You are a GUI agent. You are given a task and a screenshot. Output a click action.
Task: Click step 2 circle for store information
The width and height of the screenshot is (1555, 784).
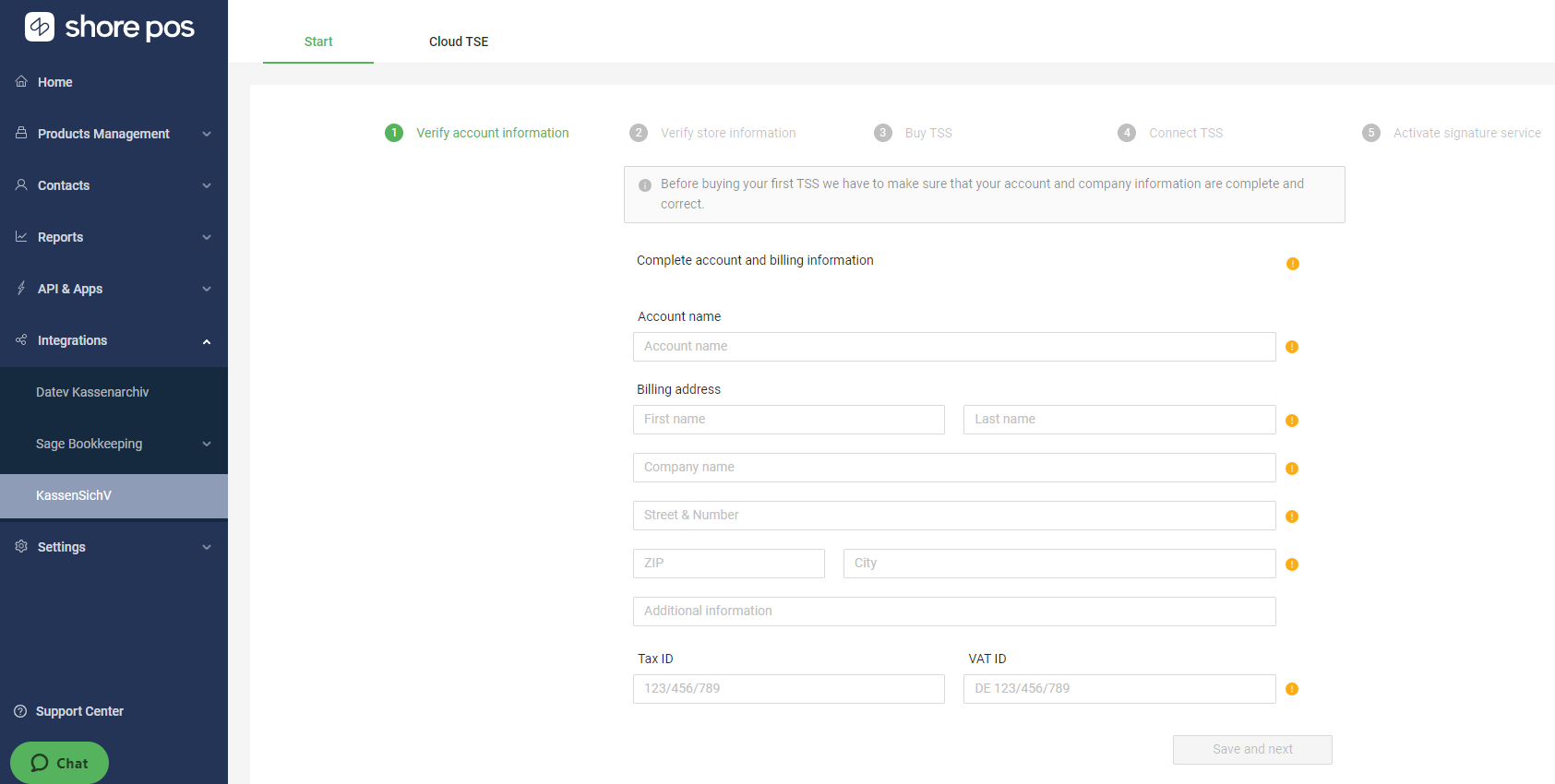[639, 133]
